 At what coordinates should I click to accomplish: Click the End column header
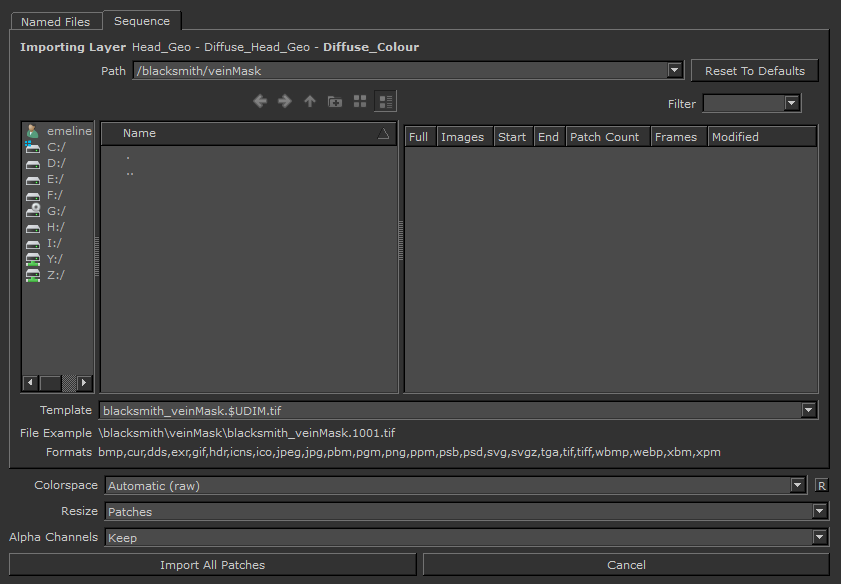[x=550, y=137]
